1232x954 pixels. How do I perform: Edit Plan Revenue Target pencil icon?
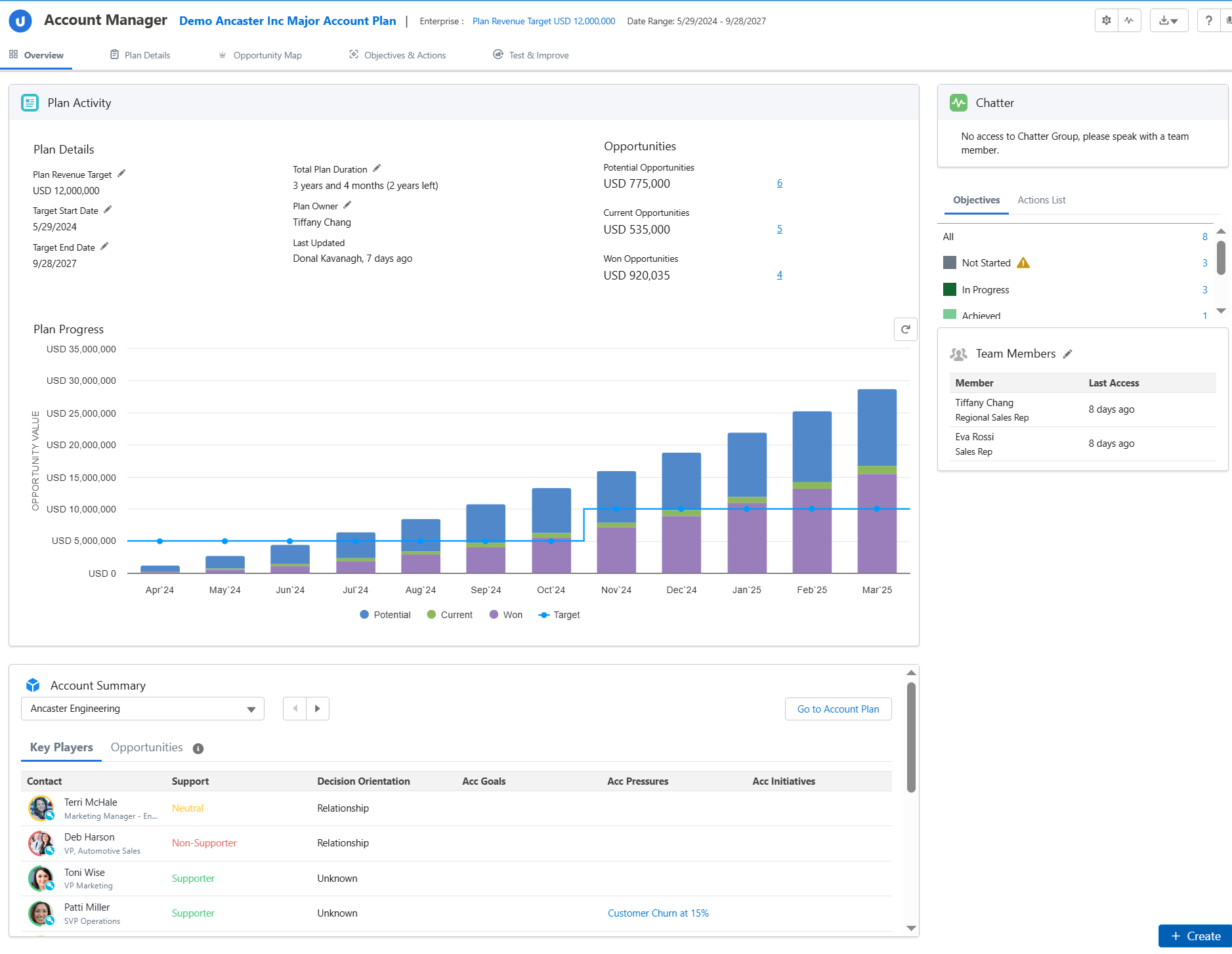121,174
